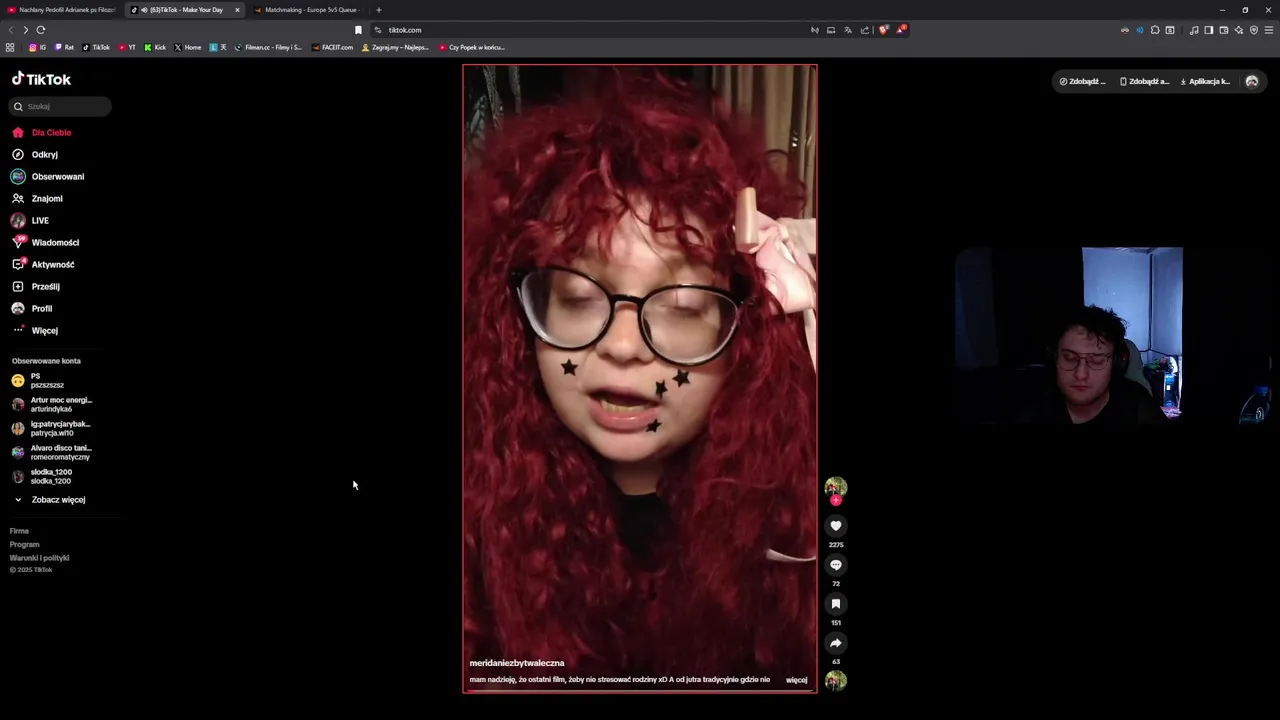Open followed account arturindyka6
The width and height of the screenshot is (1280, 720).
(x=52, y=405)
